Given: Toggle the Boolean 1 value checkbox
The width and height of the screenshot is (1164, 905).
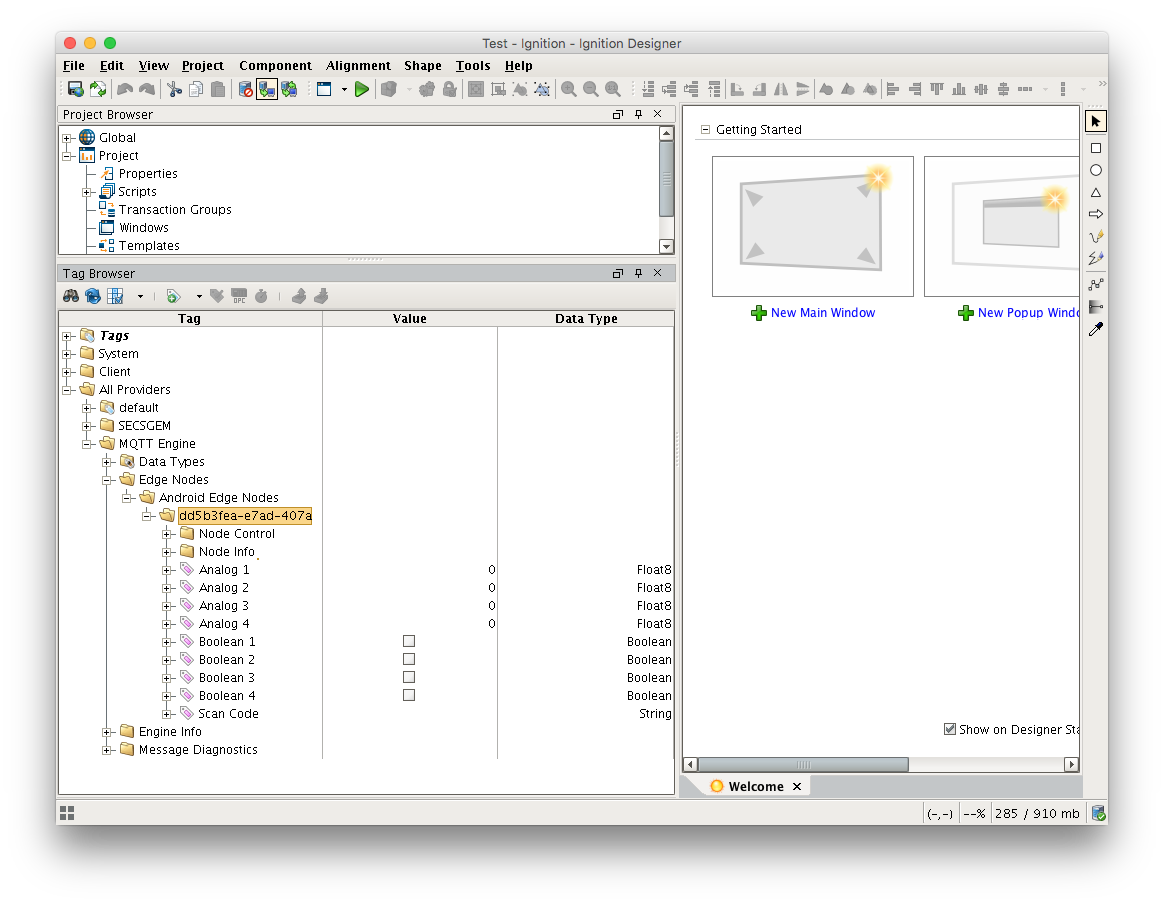Looking at the screenshot, I should (x=409, y=641).
